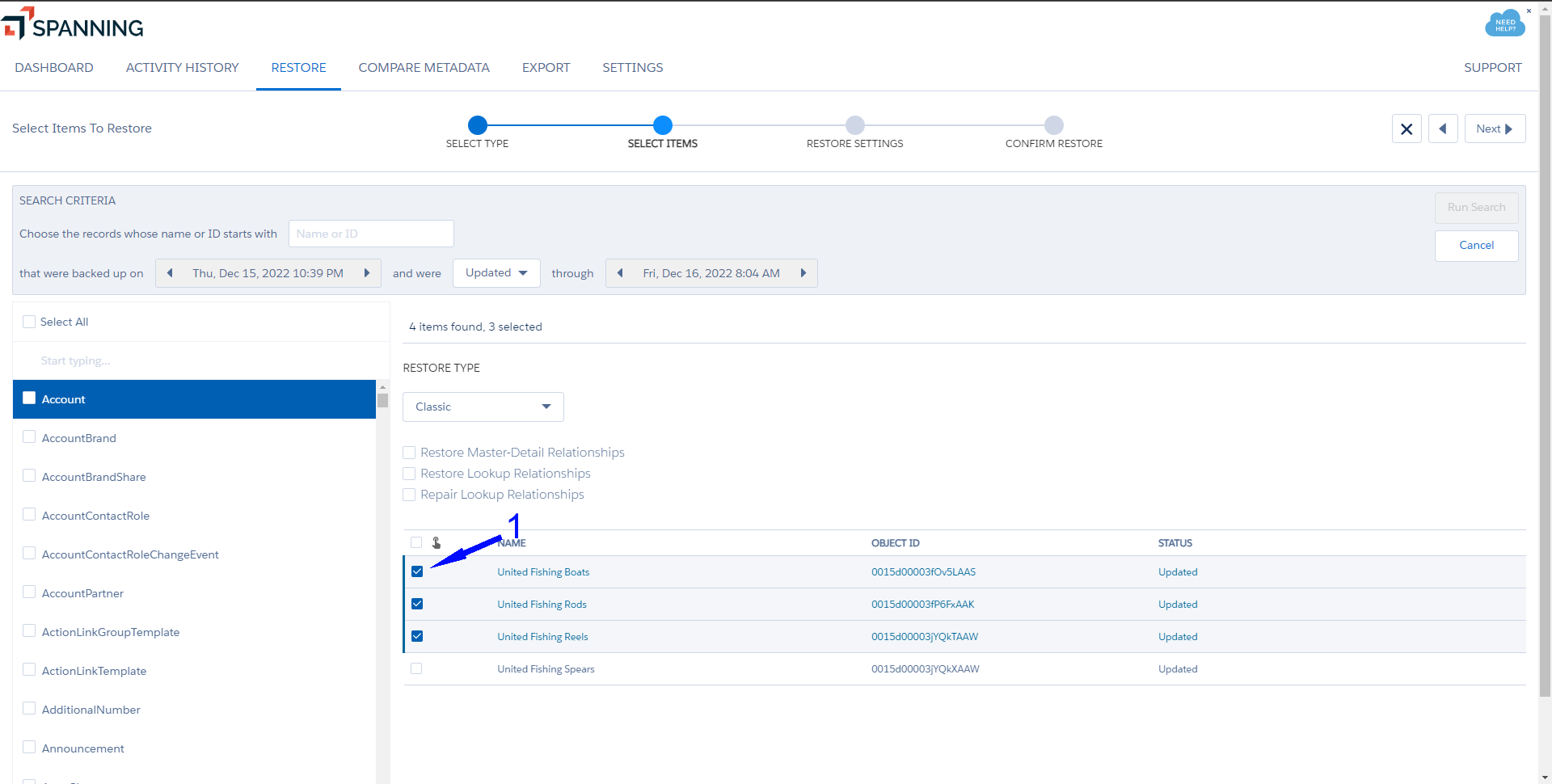Check the AccountBrandShare checkbox
Image resolution: width=1552 pixels, height=784 pixels.
tap(29, 476)
